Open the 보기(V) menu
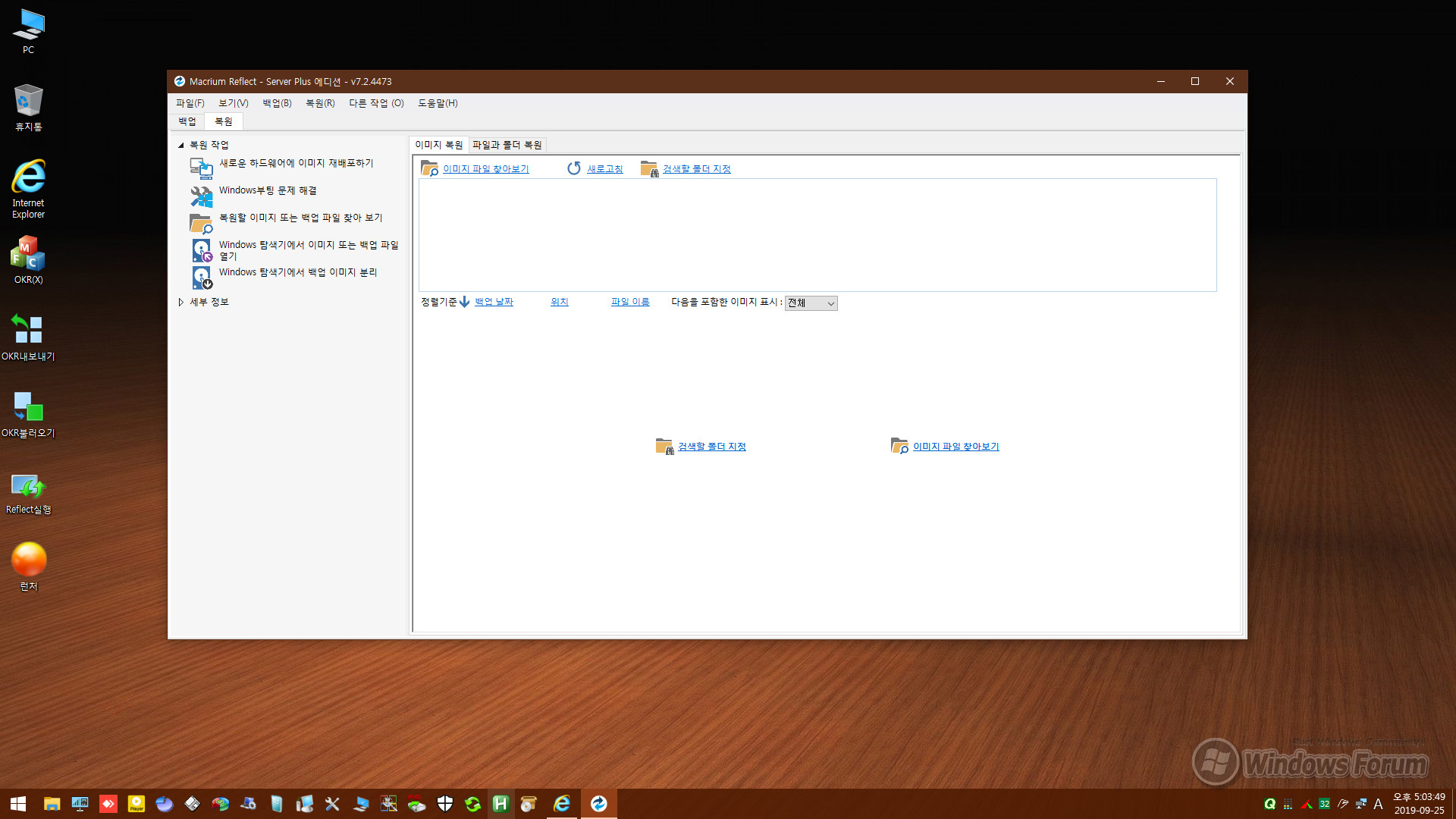Image resolution: width=1456 pixels, height=819 pixels. (x=233, y=103)
